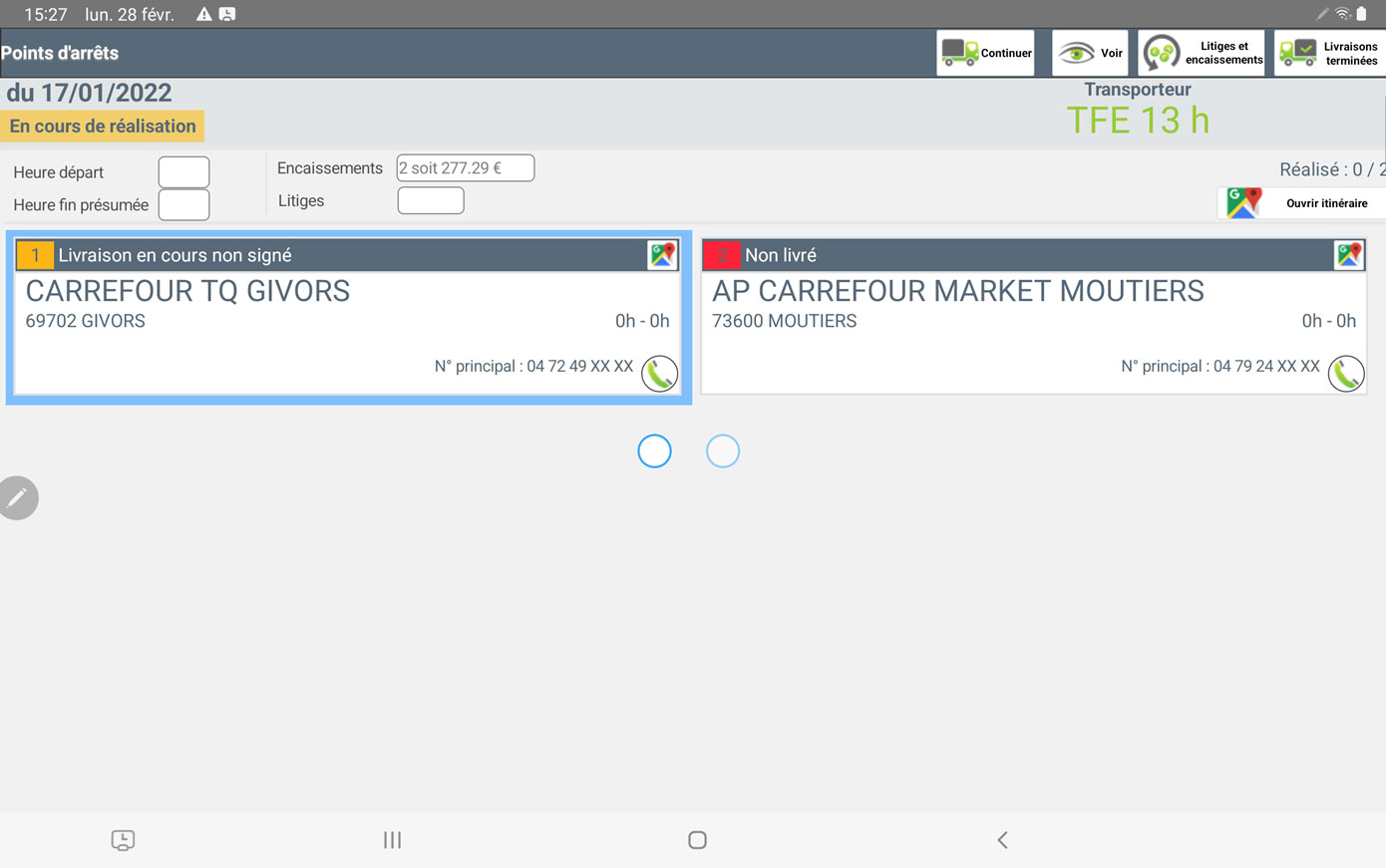Open map for AP CARREFOUR MARKET MOUTIERS
This screenshot has height=868, width=1386.
[1349, 255]
